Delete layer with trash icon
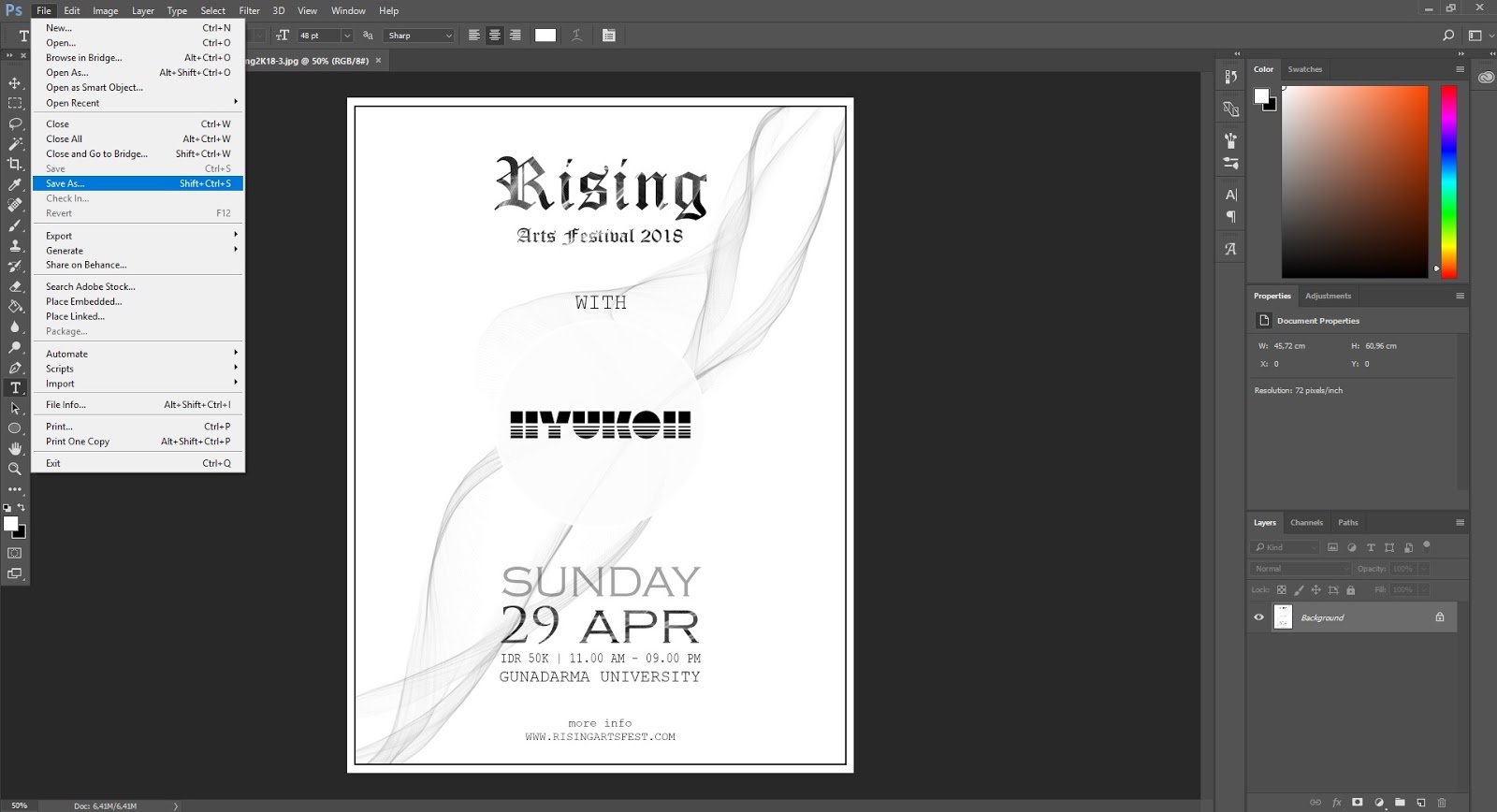Viewport: 1497px width, 812px height. pos(1442,803)
